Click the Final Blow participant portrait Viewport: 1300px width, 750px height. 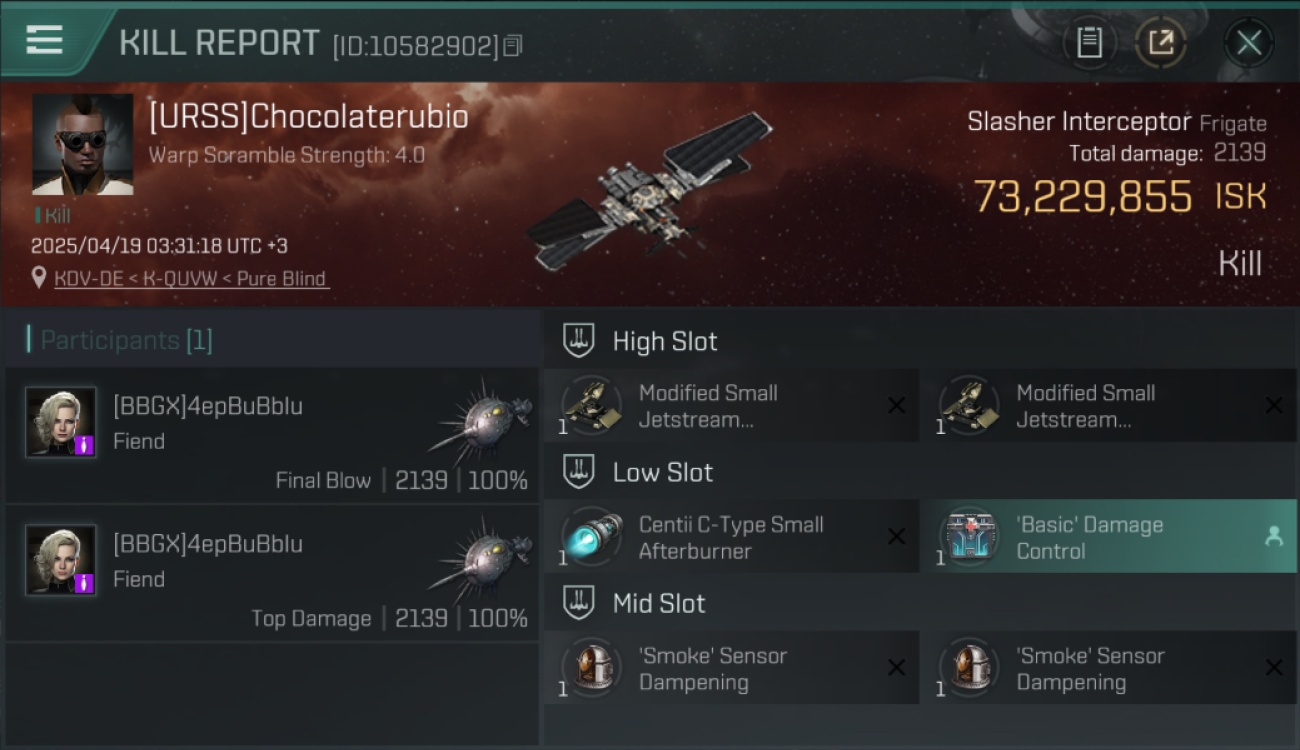tap(61, 422)
